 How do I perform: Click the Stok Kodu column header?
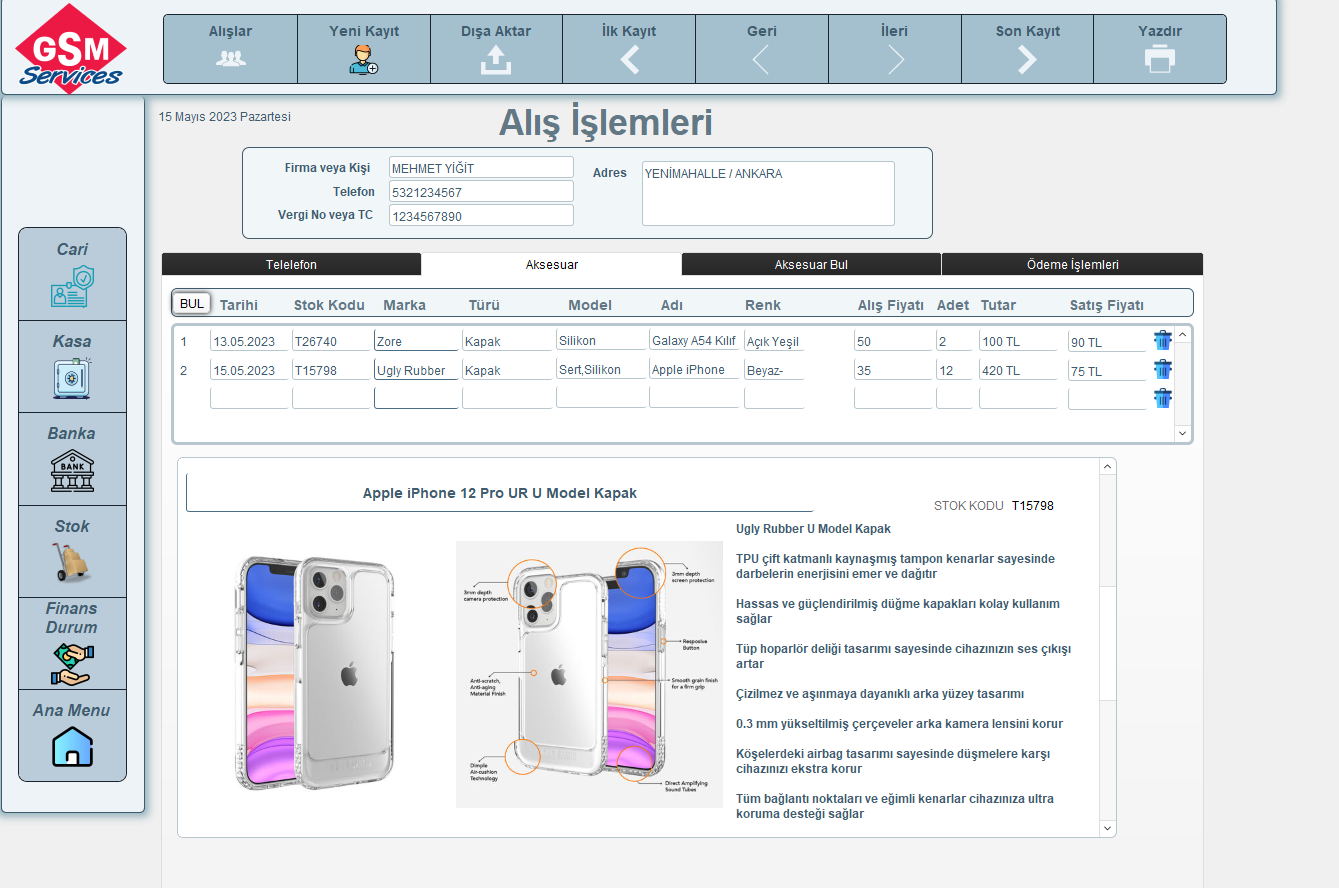[x=329, y=305]
